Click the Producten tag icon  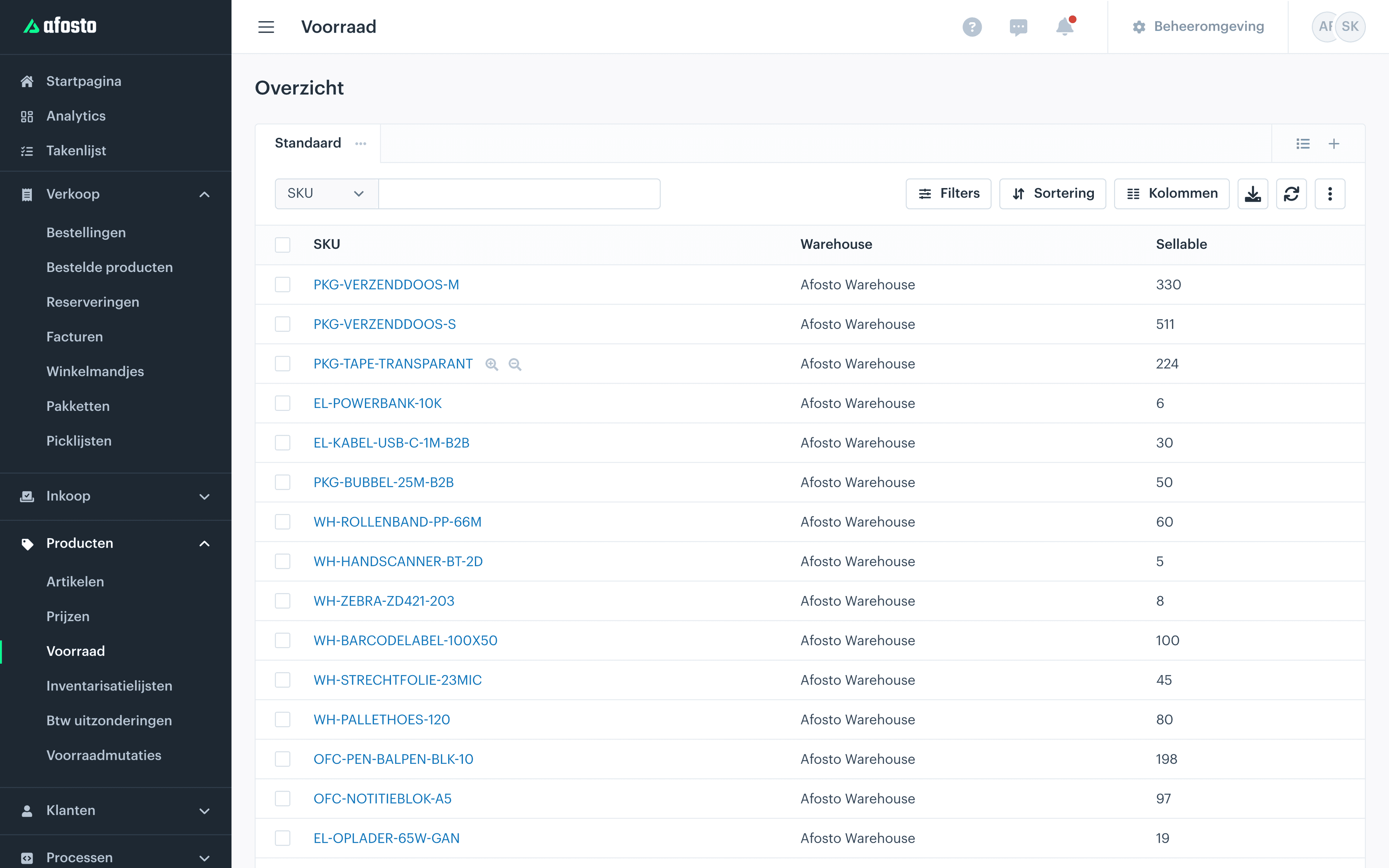click(x=27, y=544)
